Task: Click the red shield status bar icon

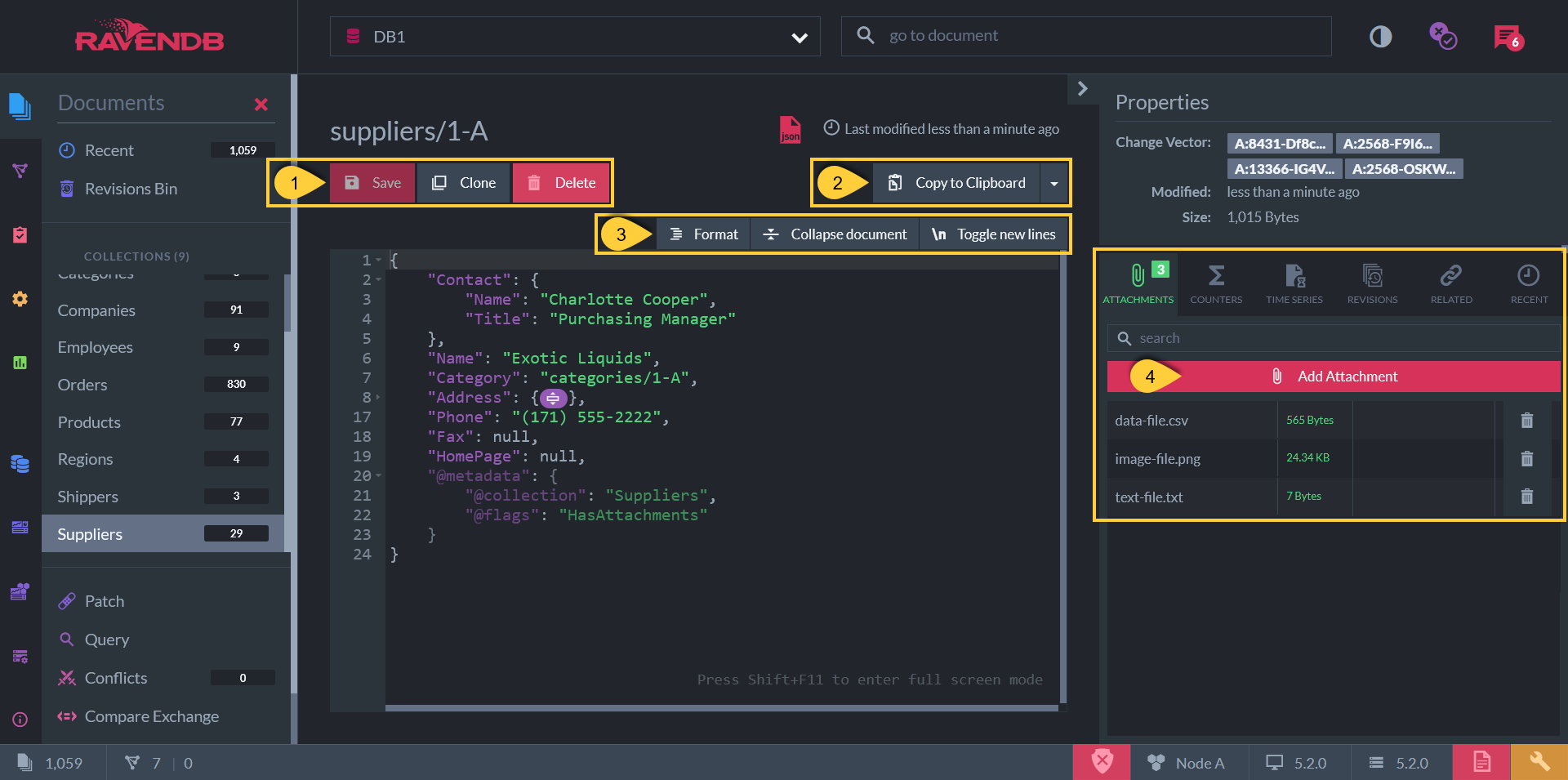Action: tap(1102, 762)
